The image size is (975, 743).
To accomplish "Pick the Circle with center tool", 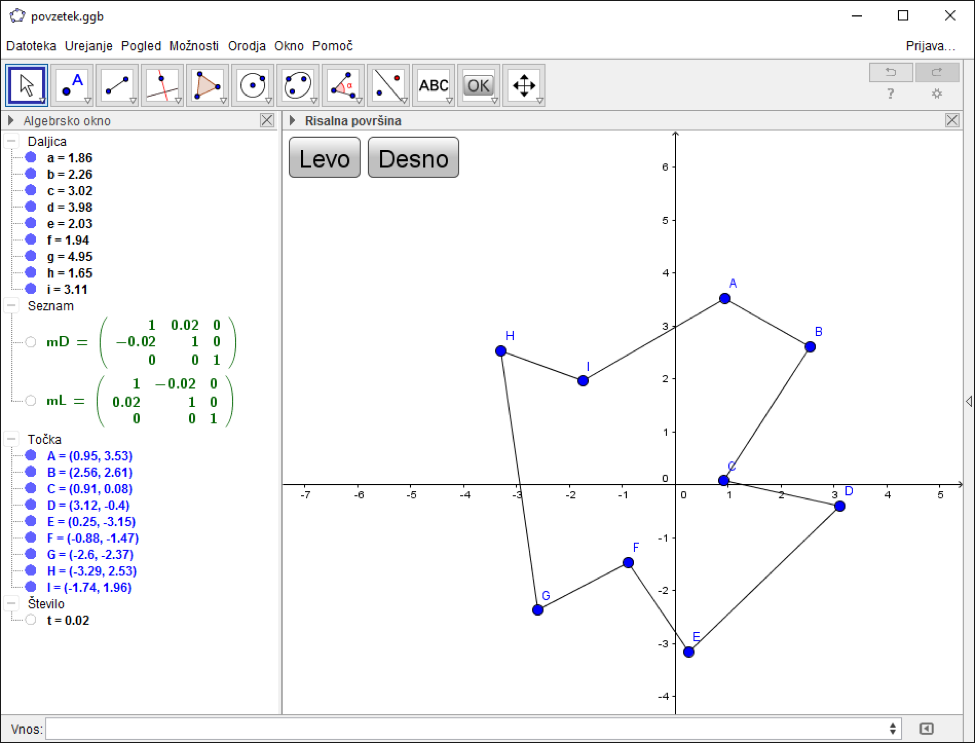I will pyautogui.click(x=253, y=86).
